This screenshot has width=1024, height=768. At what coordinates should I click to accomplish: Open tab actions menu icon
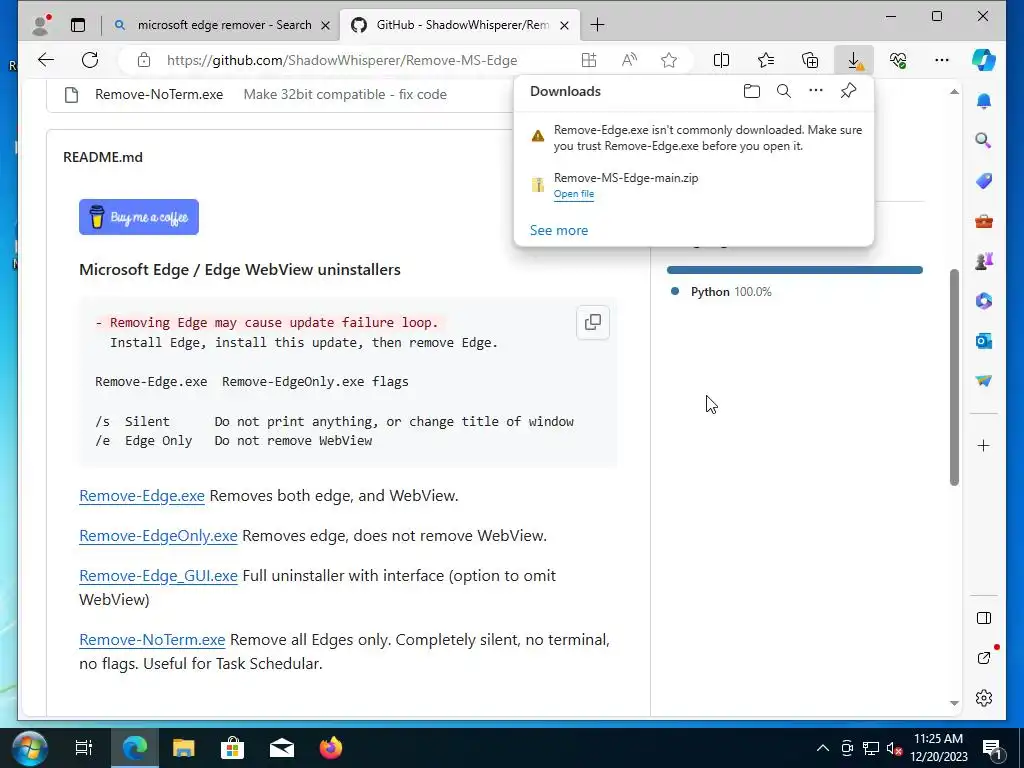tap(78, 25)
